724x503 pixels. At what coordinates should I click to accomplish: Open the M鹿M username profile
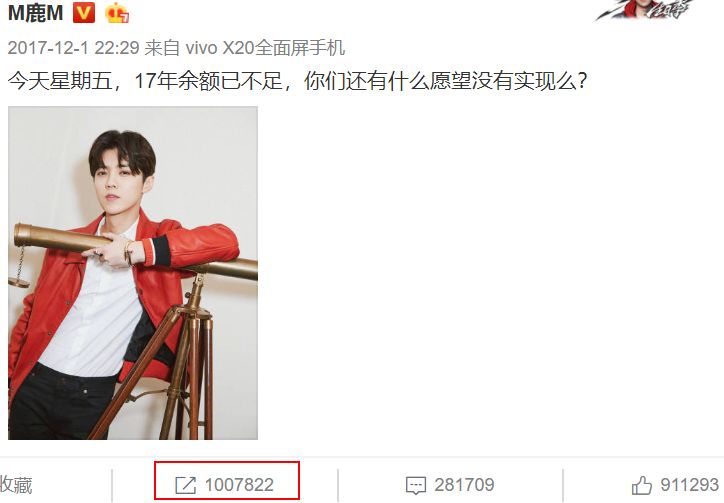tap(36, 13)
